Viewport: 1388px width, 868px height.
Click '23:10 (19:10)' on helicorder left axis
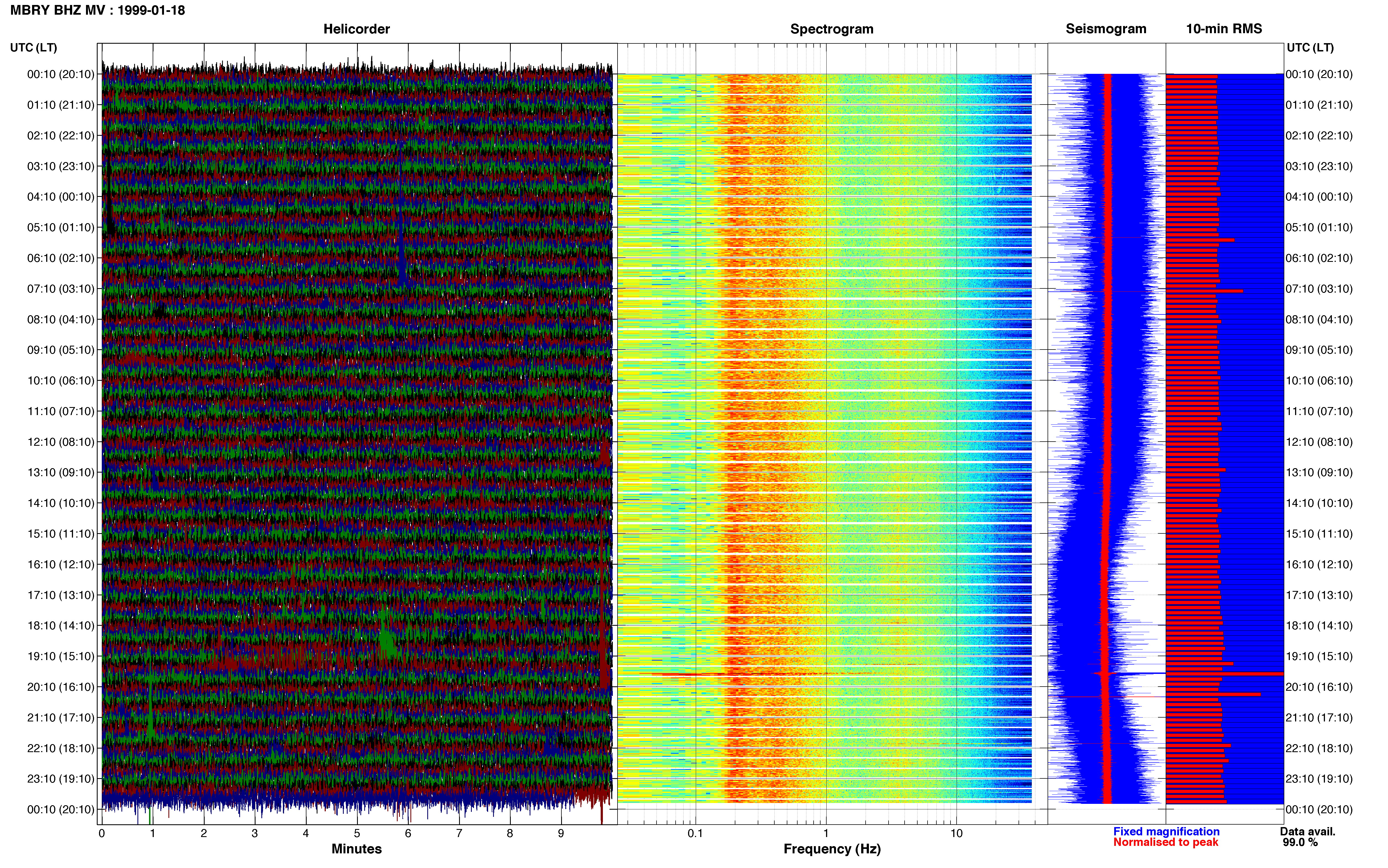pyautogui.click(x=61, y=779)
